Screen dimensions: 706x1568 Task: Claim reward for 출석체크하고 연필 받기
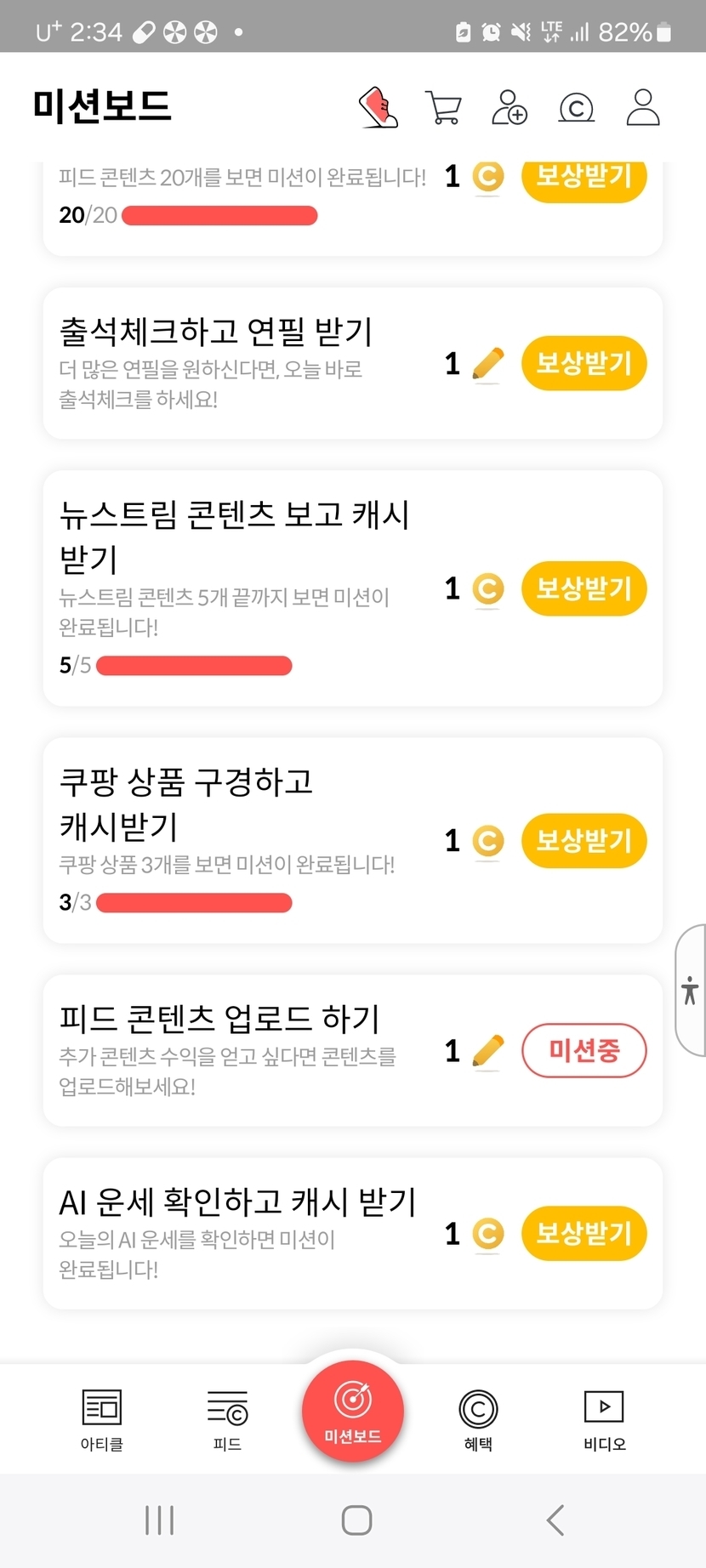coord(584,364)
